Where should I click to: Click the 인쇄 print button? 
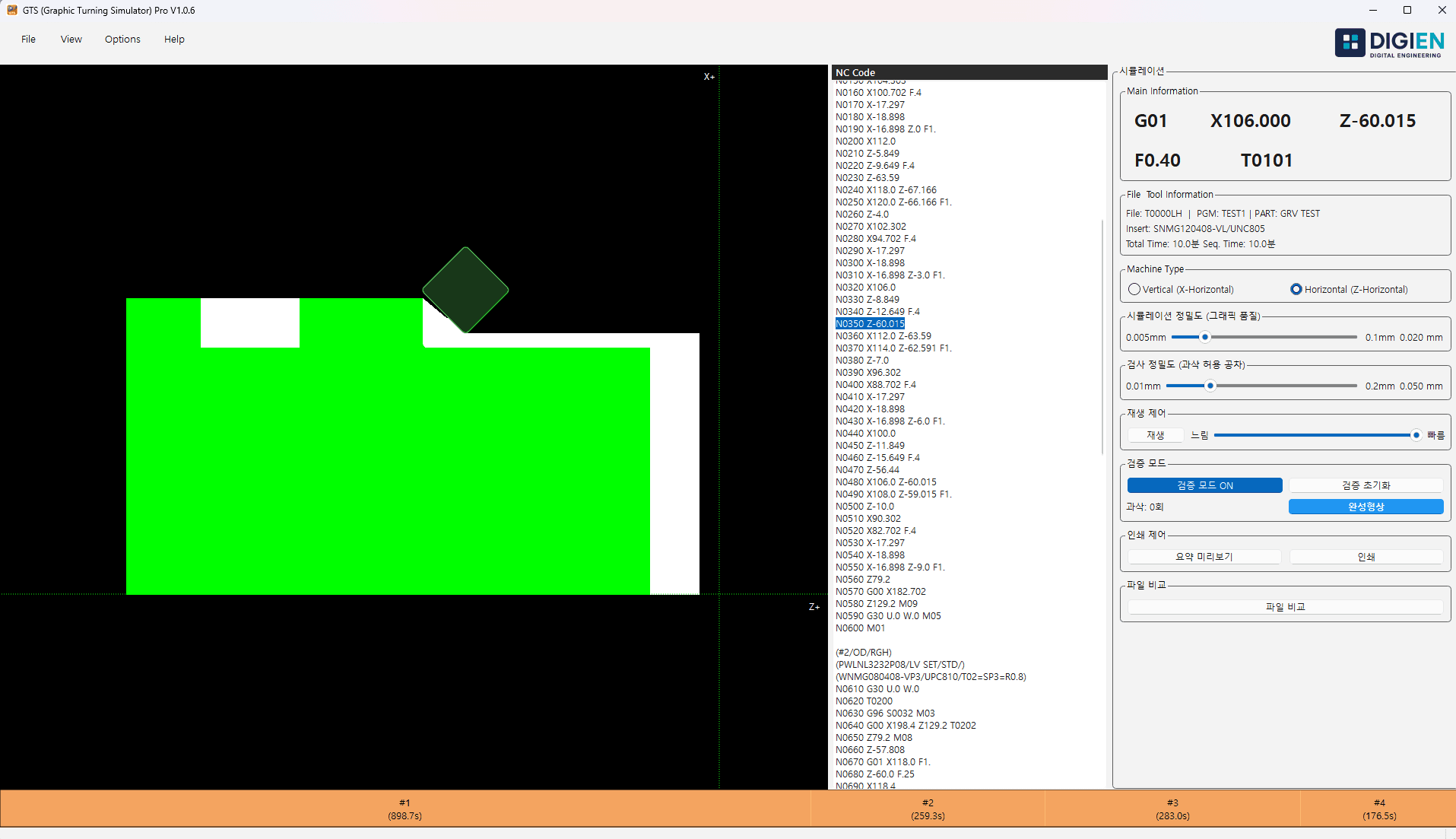coord(1366,556)
